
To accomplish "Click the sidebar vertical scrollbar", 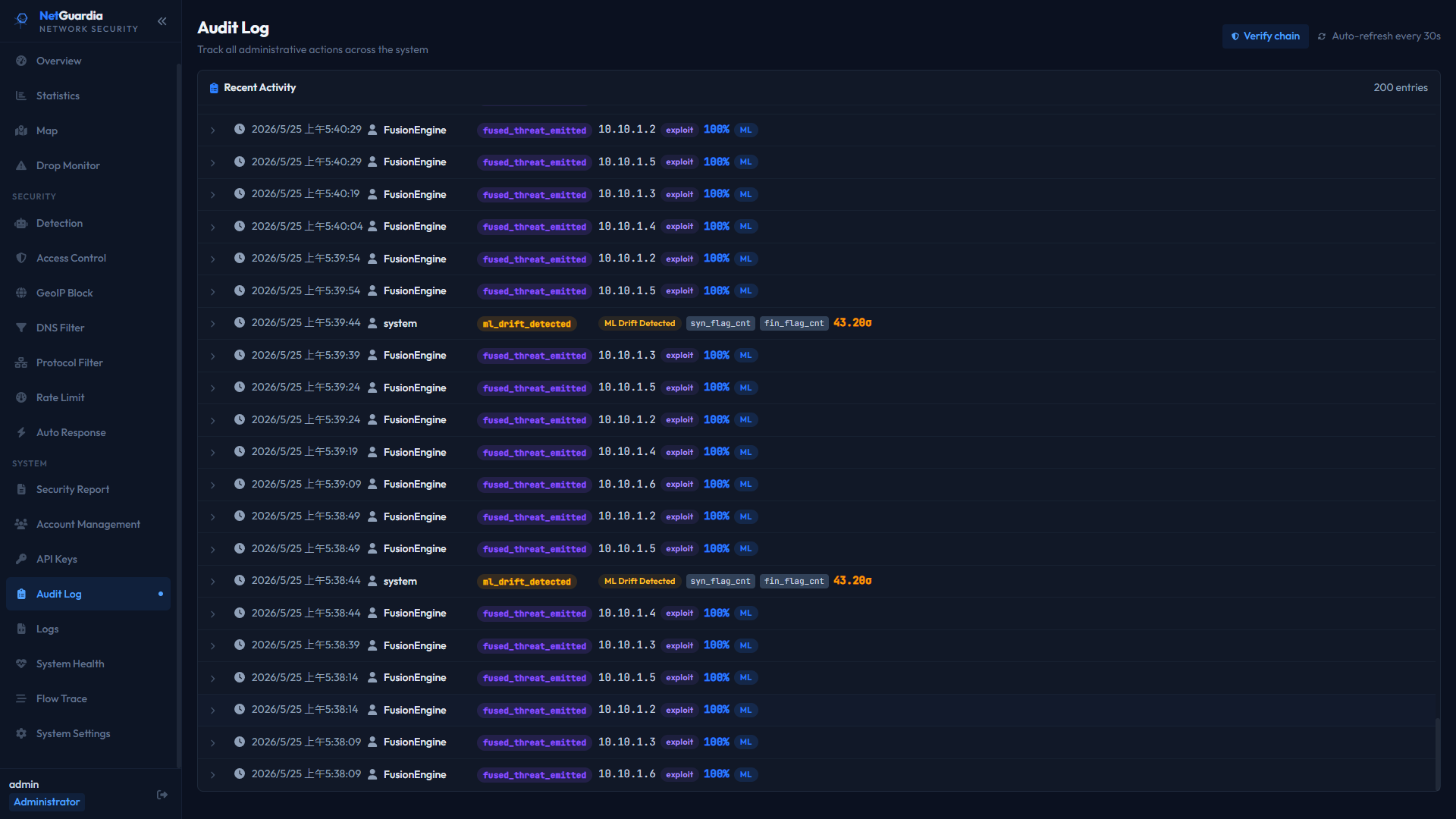I will click(x=179, y=416).
